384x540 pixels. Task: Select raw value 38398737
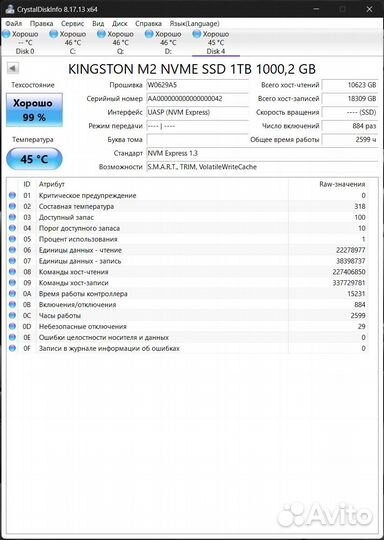point(351,261)
